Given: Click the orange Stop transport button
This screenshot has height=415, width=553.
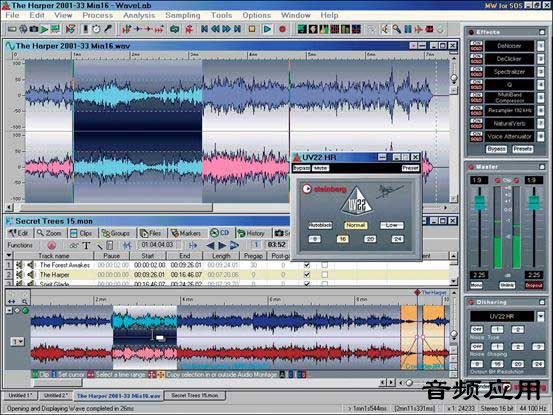Looking at the screenshot, I should [x=252, y=29].
